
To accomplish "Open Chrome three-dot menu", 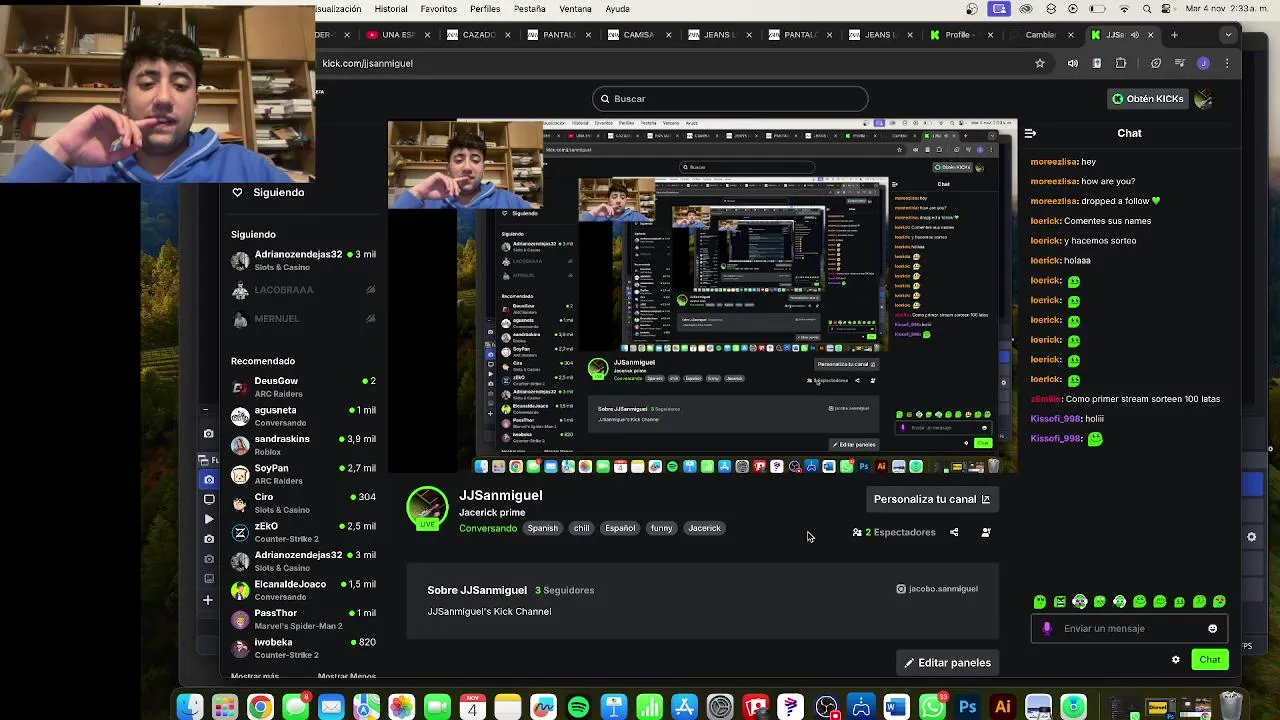I will coord(1227,63).
